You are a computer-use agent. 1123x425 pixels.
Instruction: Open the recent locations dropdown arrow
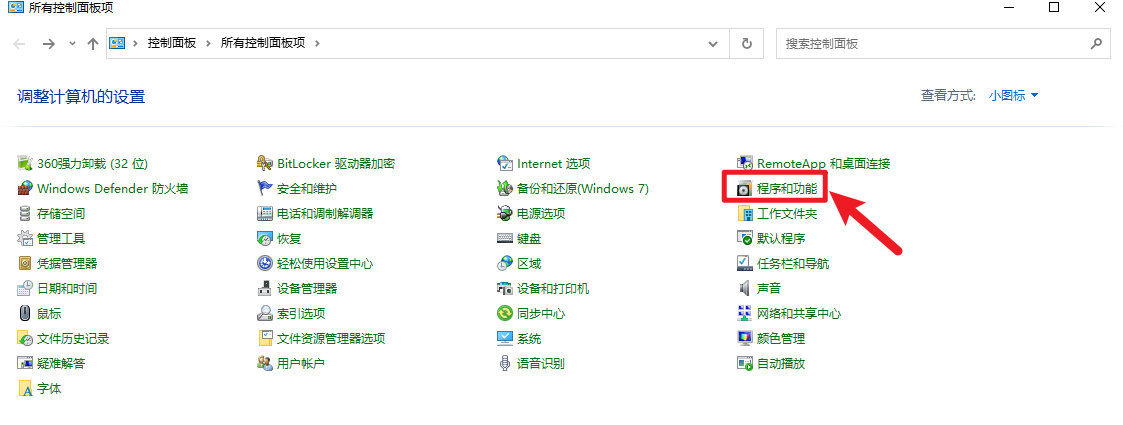(x=72, y=44)
